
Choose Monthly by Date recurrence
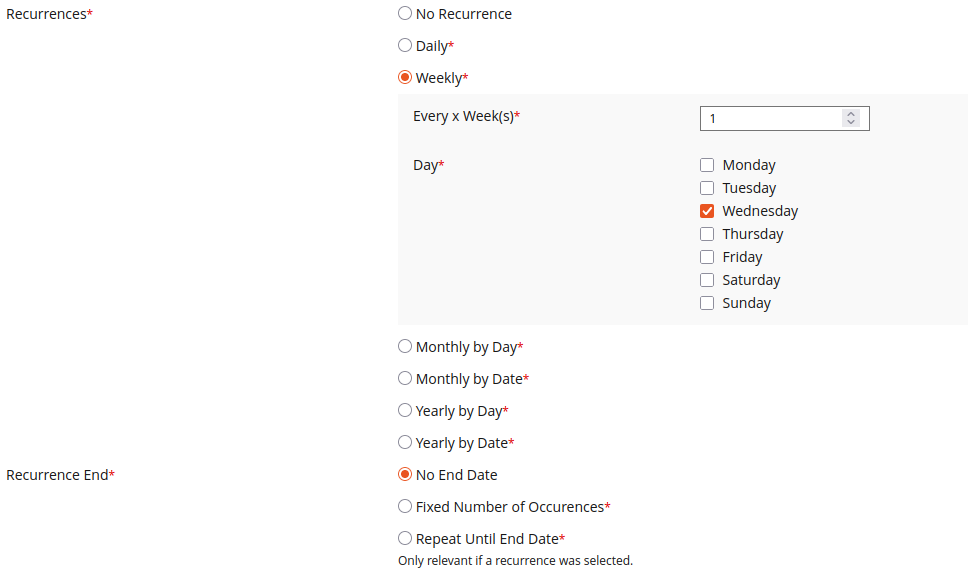pyautogui.click(x=405, y=379)
